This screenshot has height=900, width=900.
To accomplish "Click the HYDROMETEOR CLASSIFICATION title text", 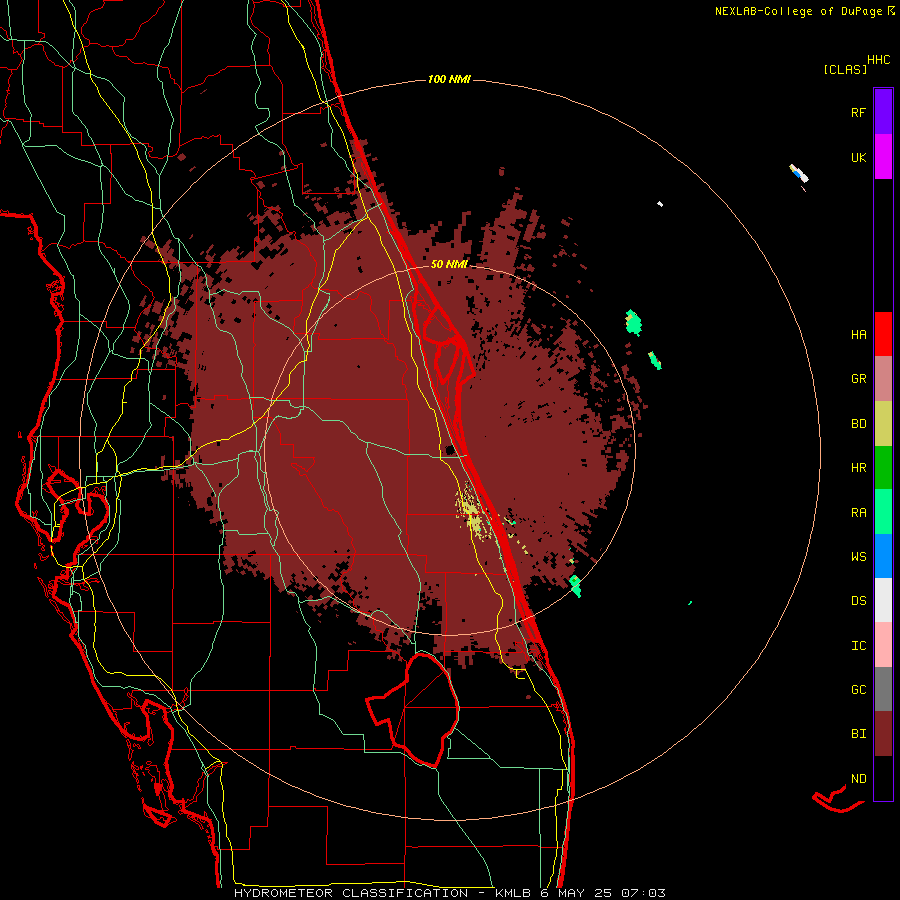I will pyautogui.click(x=351, y=893).
